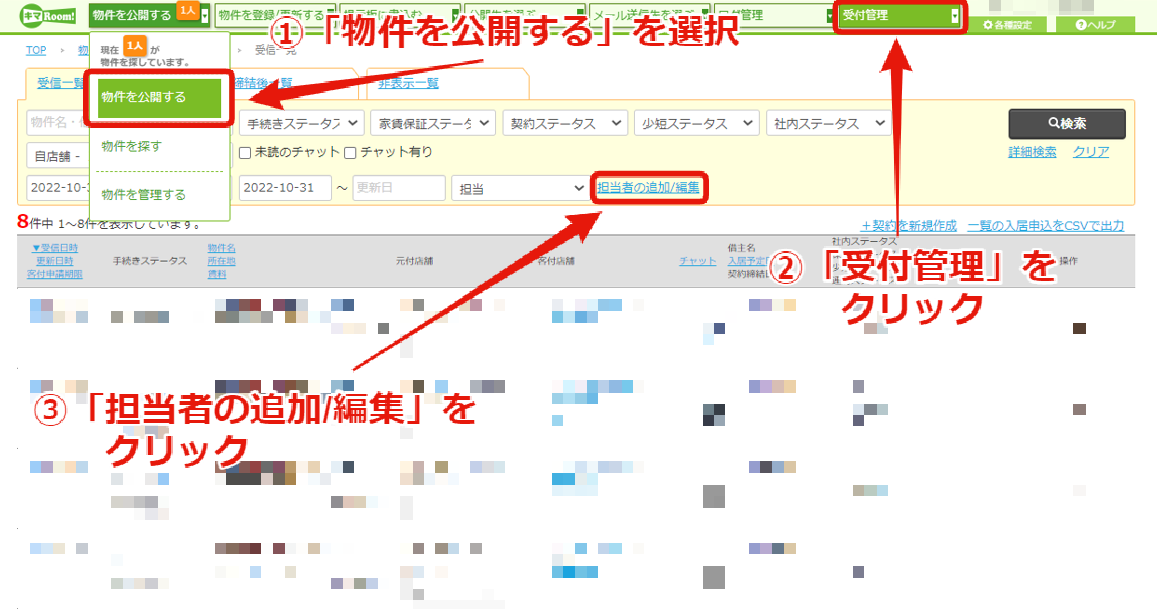The image size is (1157, 609).
Task: Open 各種設定 gear settings
Action: click(1006, 24)
